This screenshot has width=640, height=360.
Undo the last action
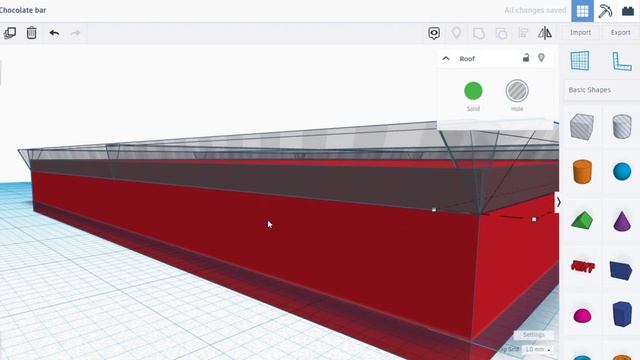tap(54, 33)
